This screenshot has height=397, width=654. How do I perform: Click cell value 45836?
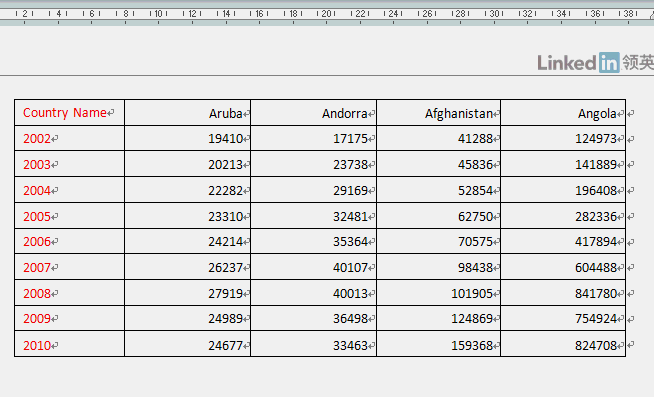click(x=475, y=164)
